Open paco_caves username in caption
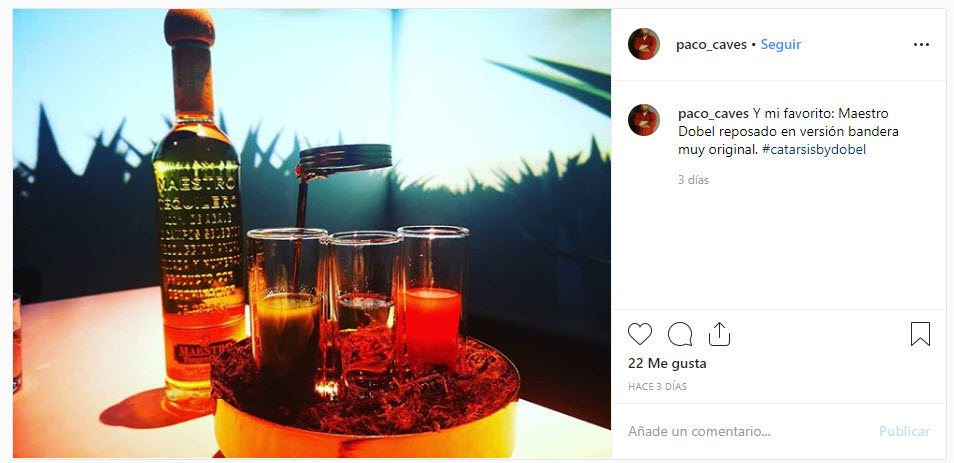Image resolution: width=954 pixels, height=463 pixels. coord(713,114)
